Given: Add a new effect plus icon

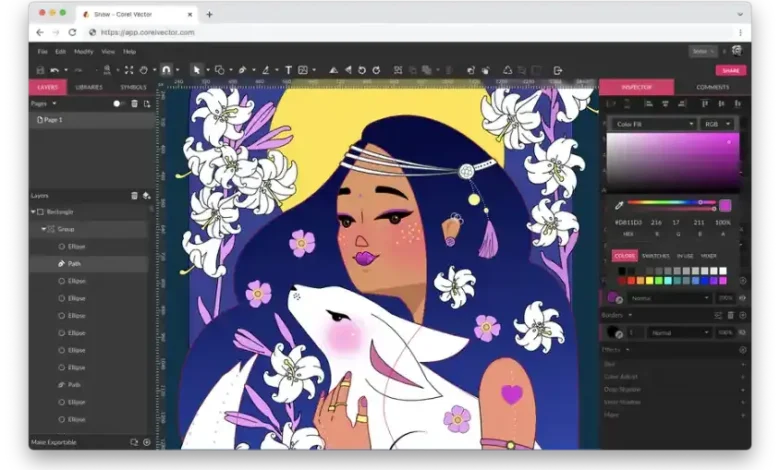Looking at the screenshot, I should click(x=742, y=350).
